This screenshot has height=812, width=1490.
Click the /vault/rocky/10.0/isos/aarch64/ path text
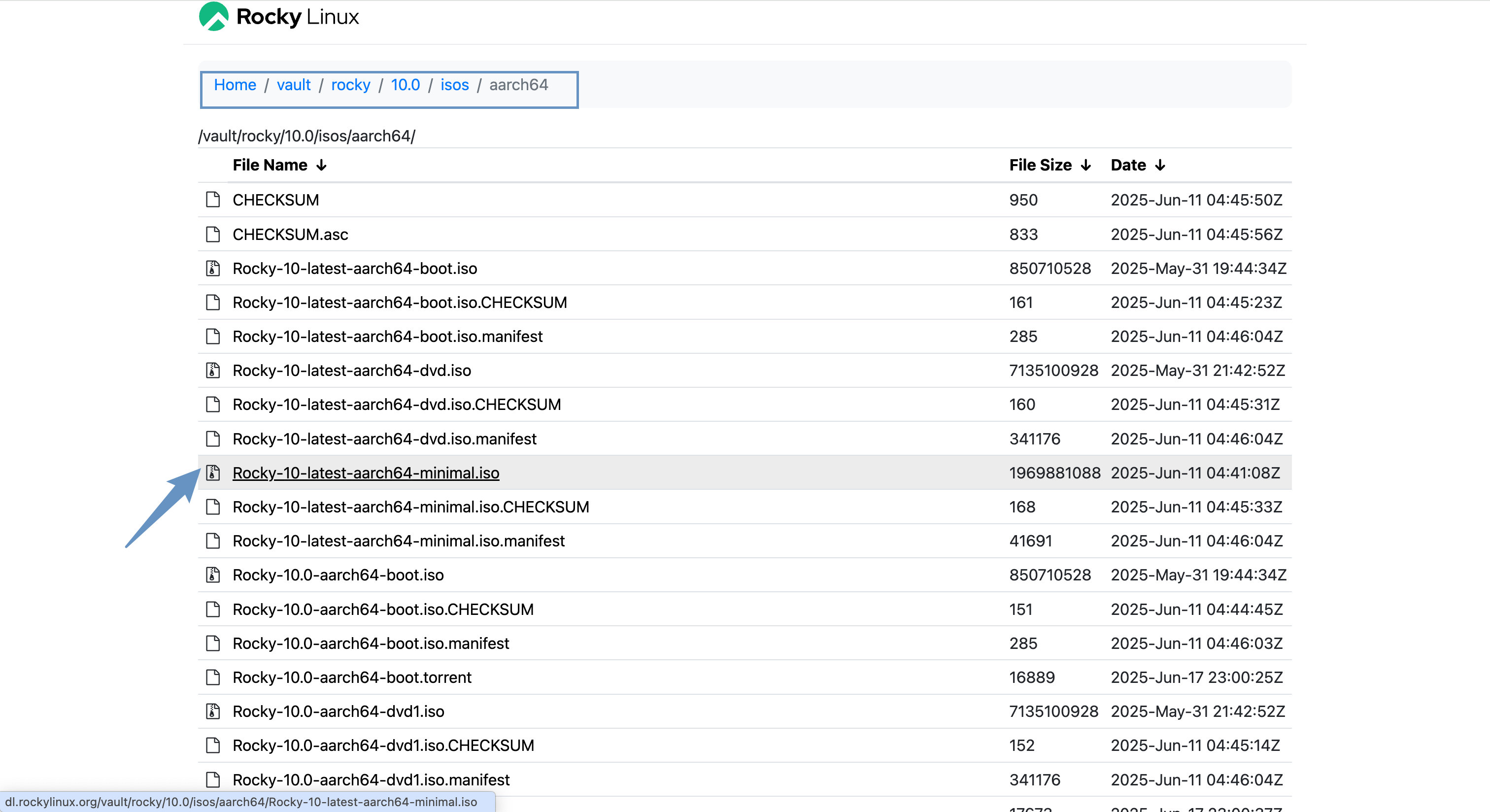pyautogui.click(x=306, y=136)
